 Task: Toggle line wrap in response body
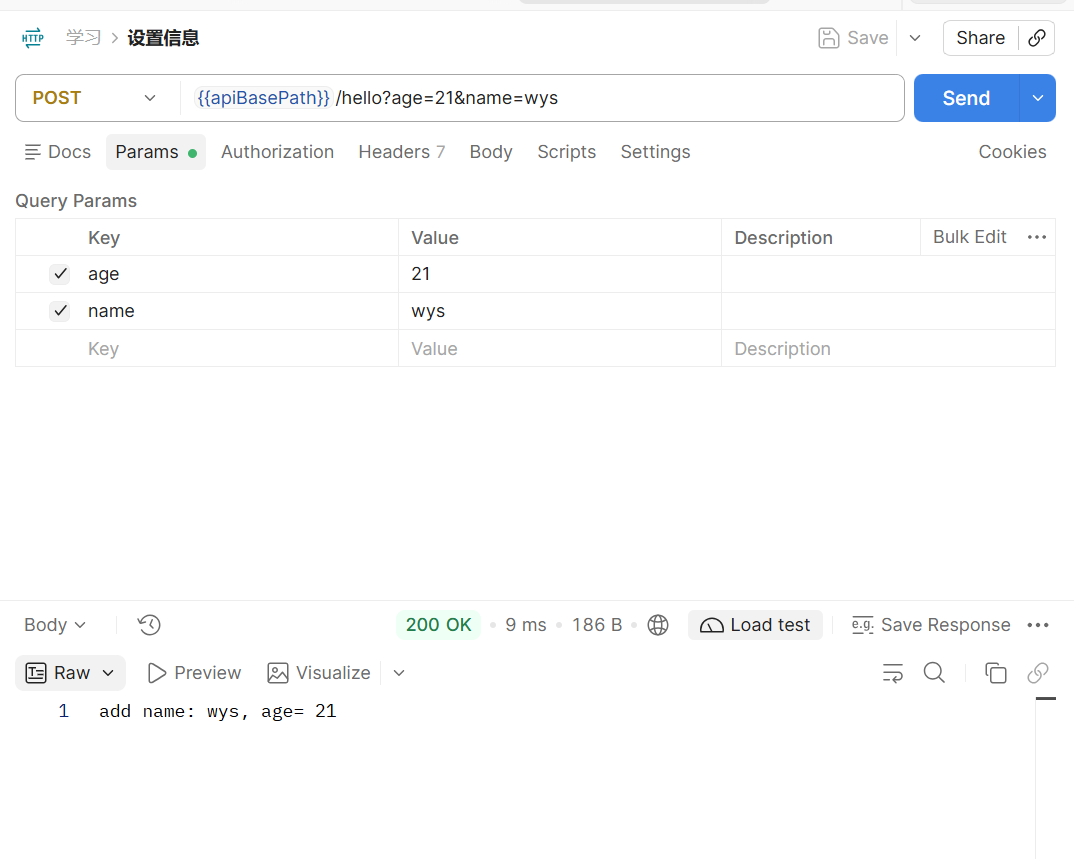point(892,673)
